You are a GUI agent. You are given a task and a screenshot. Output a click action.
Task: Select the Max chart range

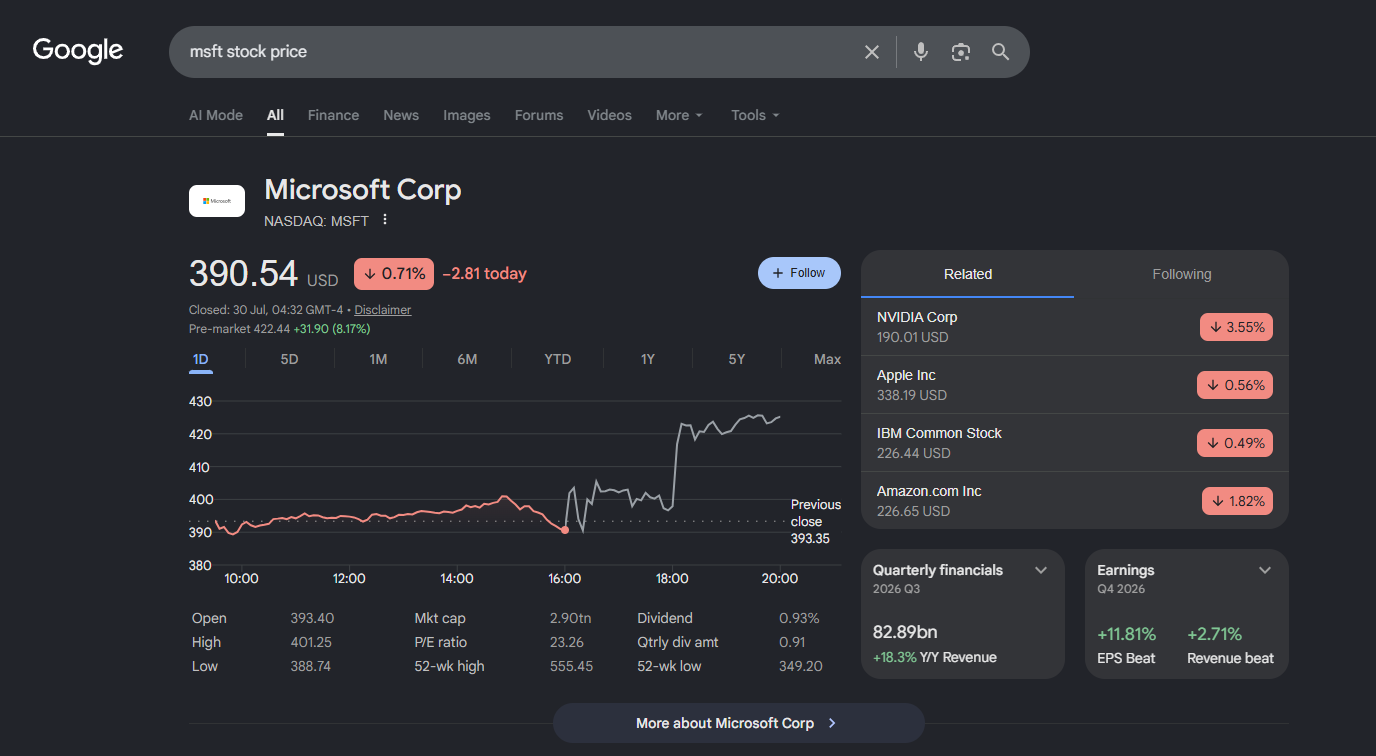(x=827, y=359)
